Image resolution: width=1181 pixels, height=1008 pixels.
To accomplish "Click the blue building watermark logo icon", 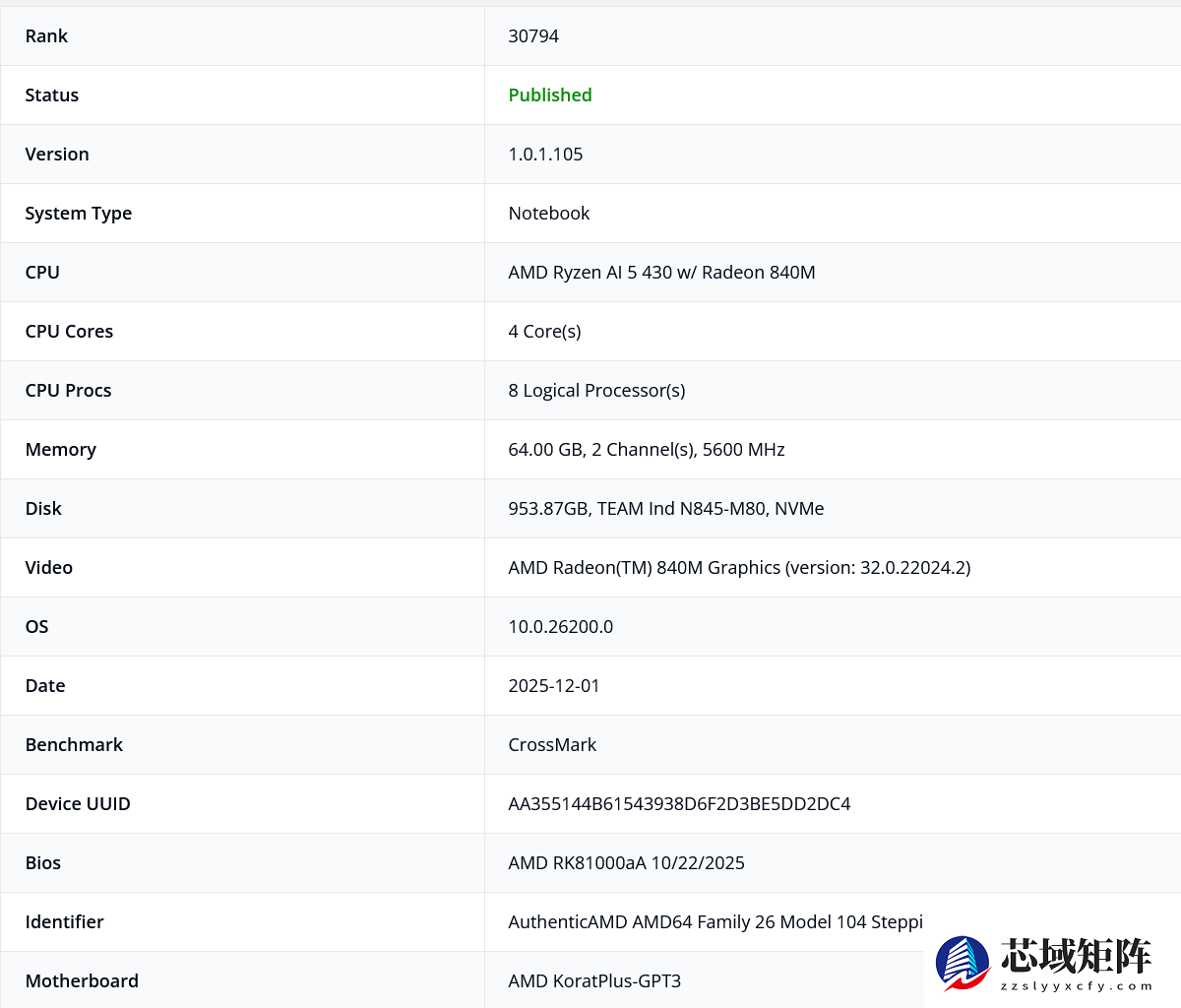I will point(962,962).
